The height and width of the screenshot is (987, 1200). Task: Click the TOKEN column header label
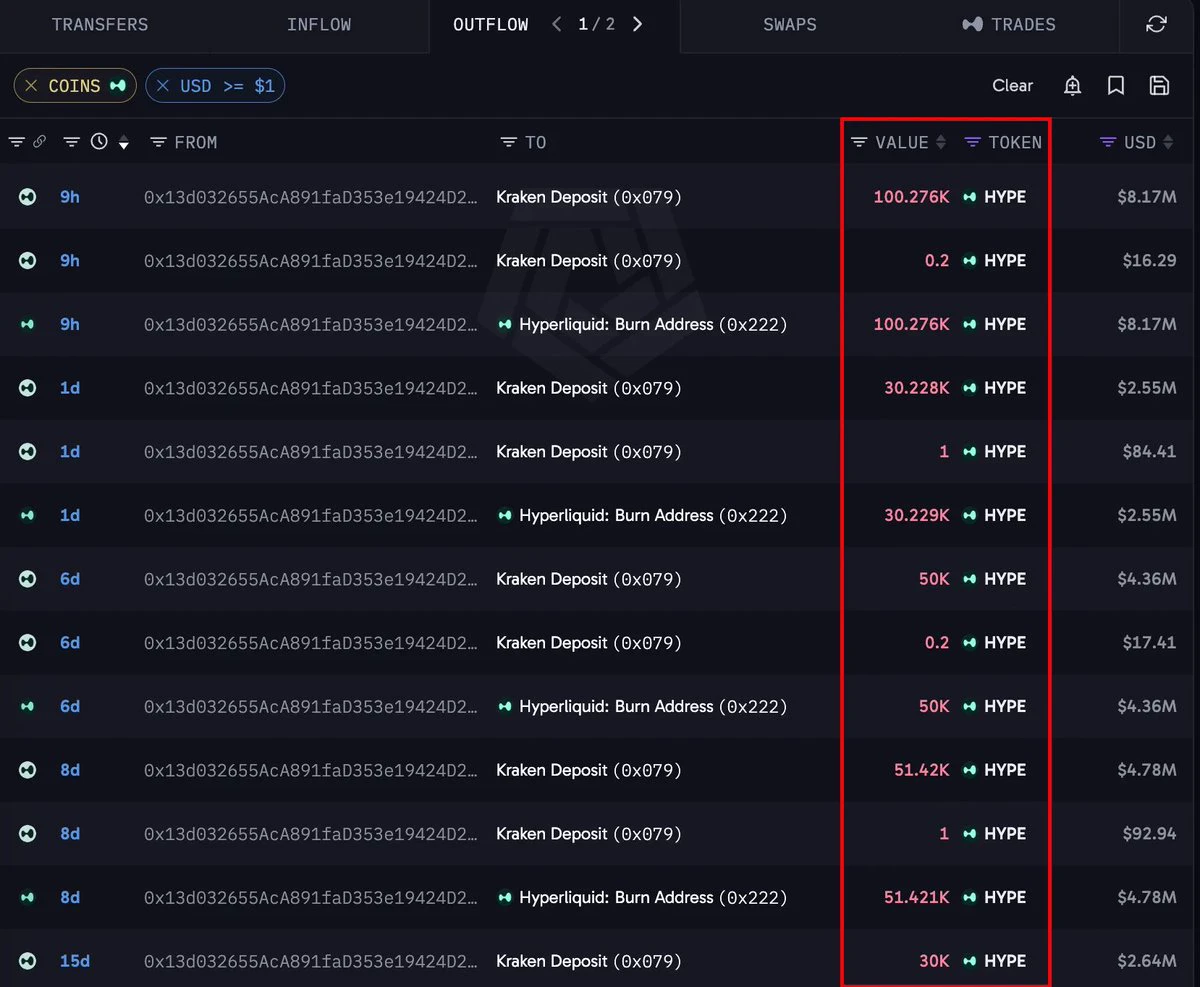[x=1015, y=143]
